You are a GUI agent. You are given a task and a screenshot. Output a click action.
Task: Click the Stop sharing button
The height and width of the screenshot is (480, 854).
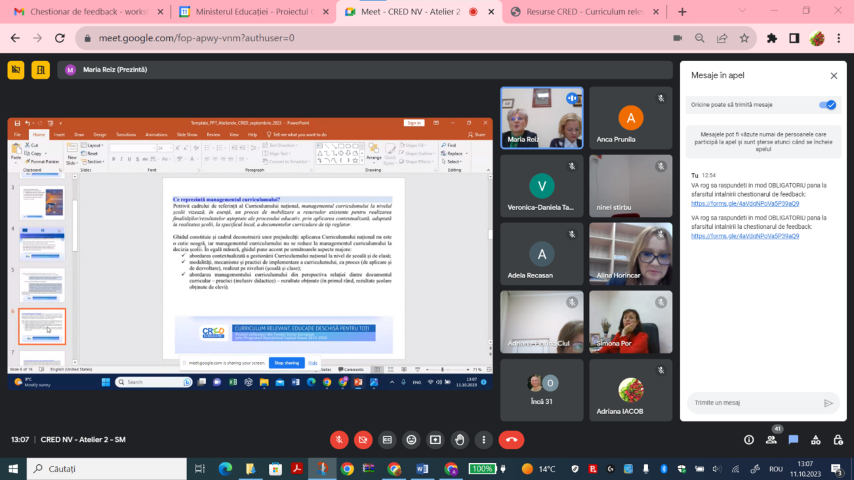[x=288, y=363]
